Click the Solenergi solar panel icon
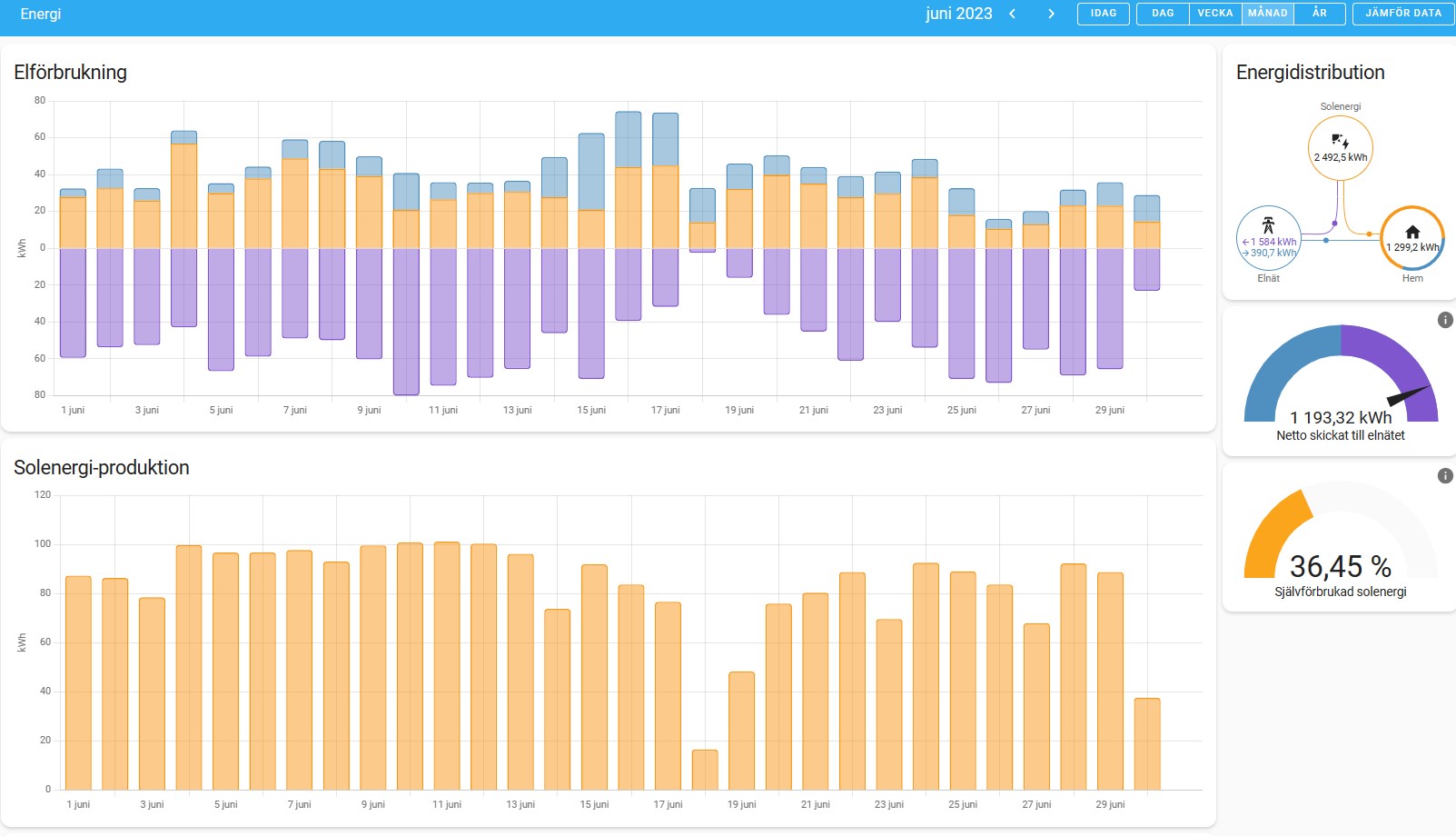This screenshot has width=1456, height=836. 1340,141
